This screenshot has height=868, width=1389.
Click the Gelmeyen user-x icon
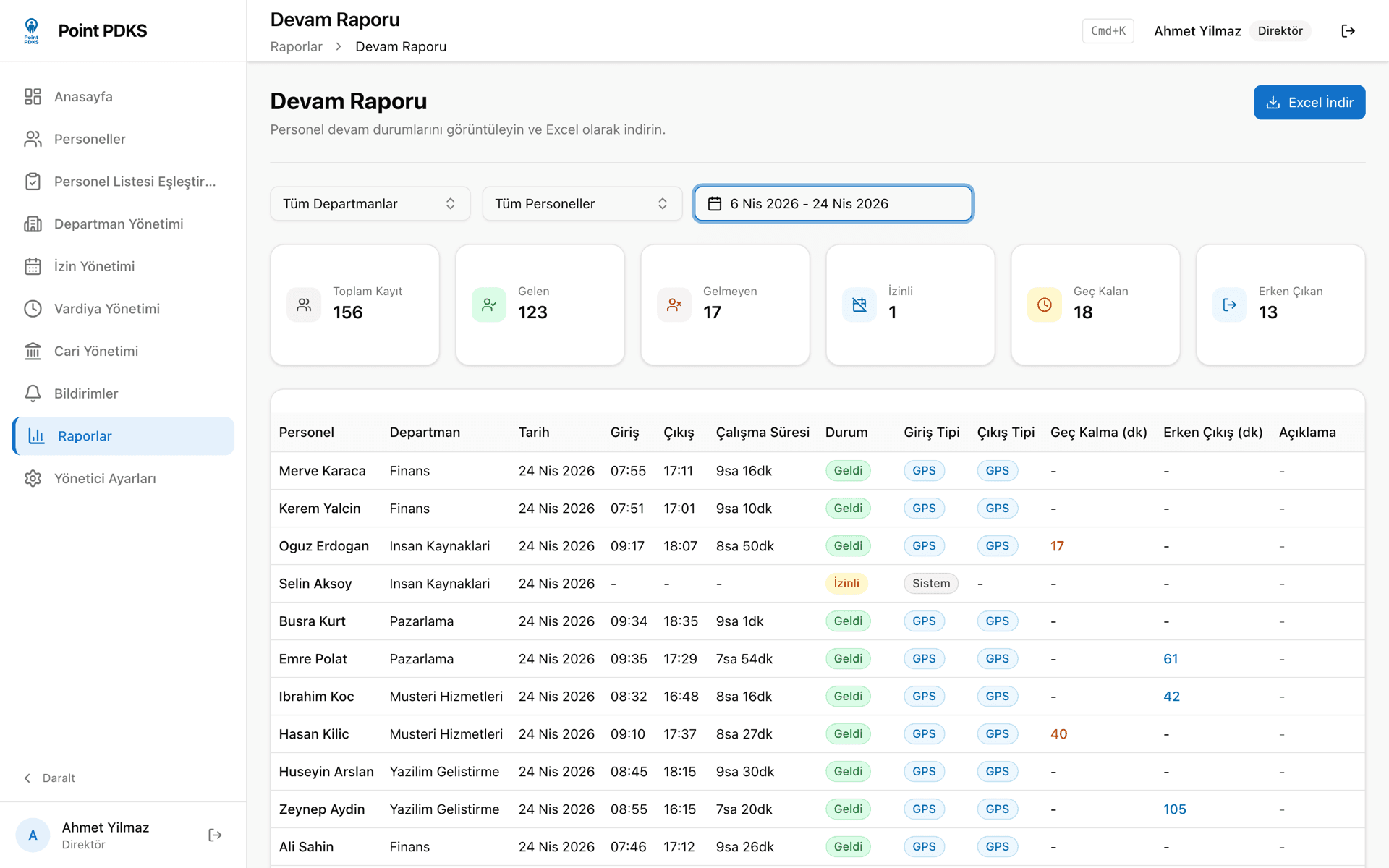click(x=674, y=305)
